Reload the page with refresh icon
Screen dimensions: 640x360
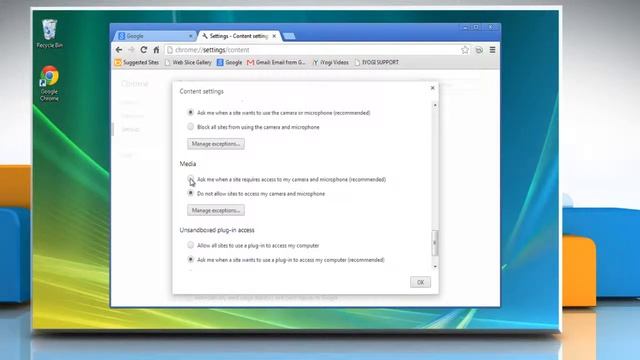click(144, 50)
